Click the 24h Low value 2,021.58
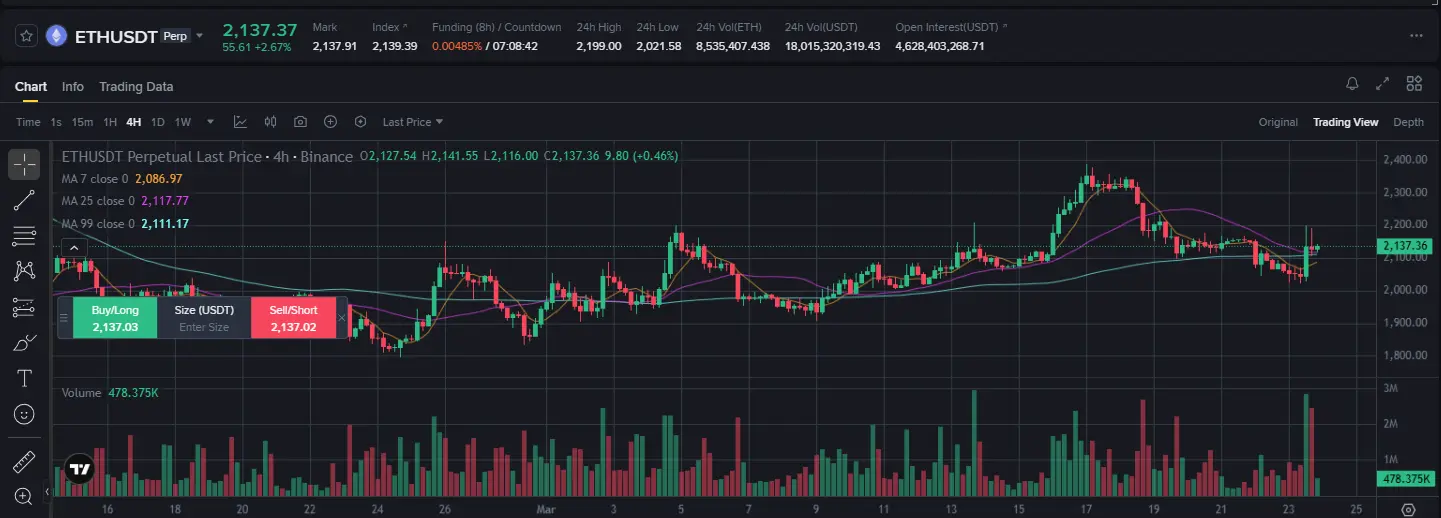The image size is (1441, 518). (659, 46)
